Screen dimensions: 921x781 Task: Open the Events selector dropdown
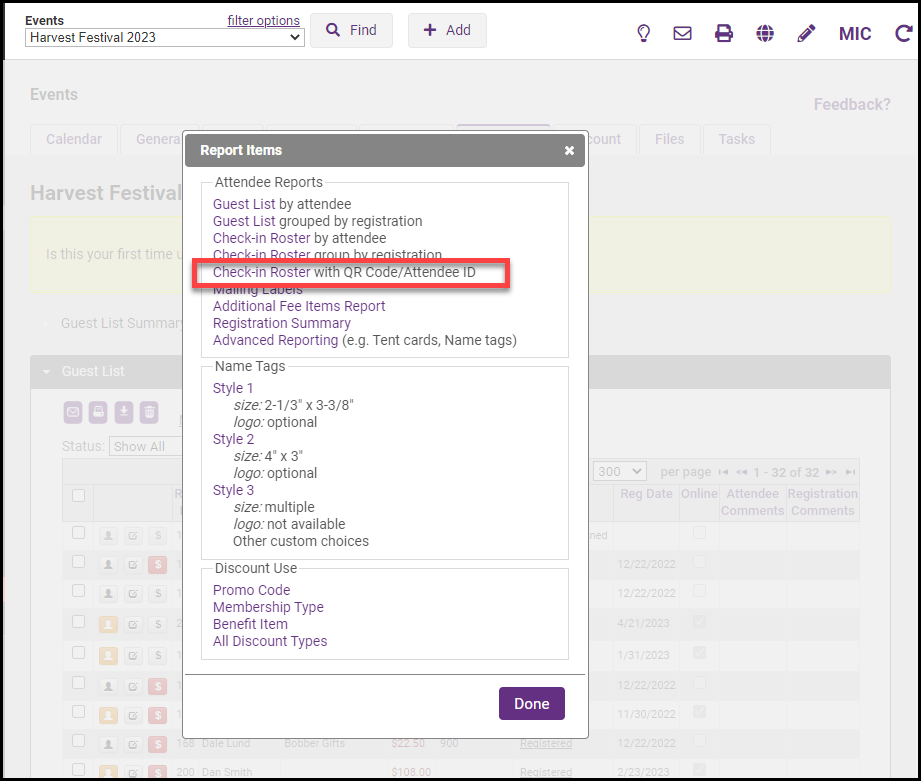pyautogui.click(x=165, y=37)
